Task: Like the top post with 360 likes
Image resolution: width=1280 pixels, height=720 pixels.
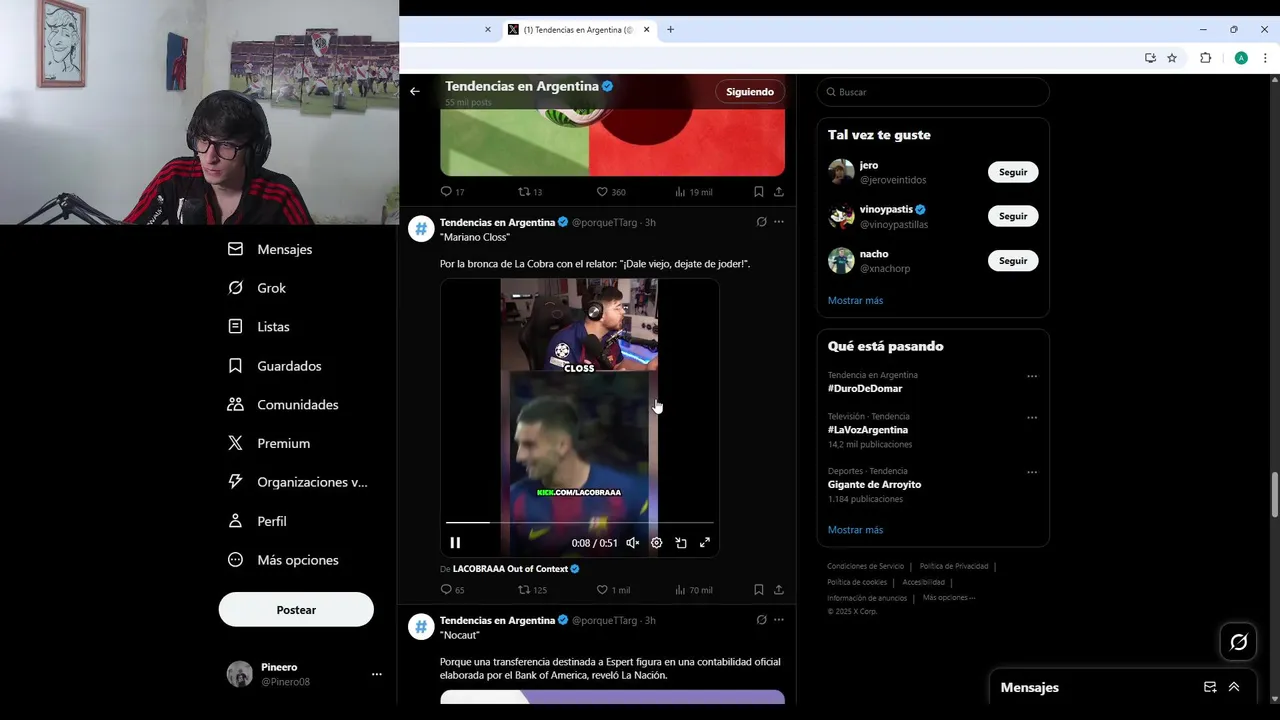Action: coord(611,192)
